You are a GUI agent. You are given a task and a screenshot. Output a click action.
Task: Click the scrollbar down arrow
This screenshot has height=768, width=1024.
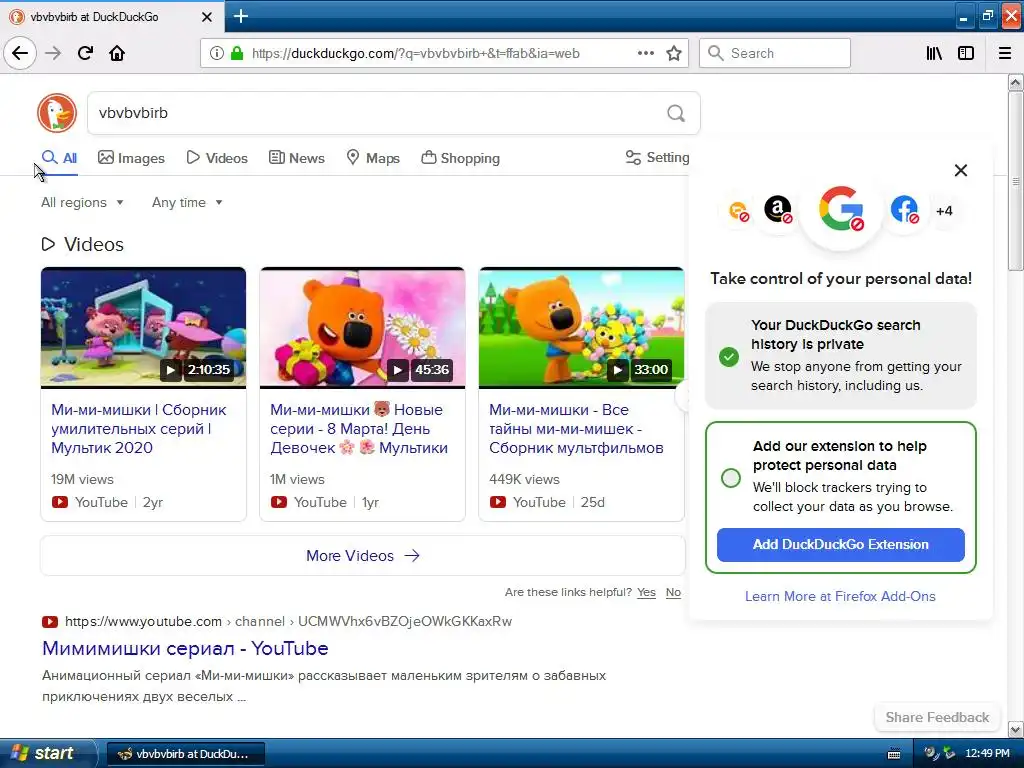pyautogui.click(x=1015, y=729)
